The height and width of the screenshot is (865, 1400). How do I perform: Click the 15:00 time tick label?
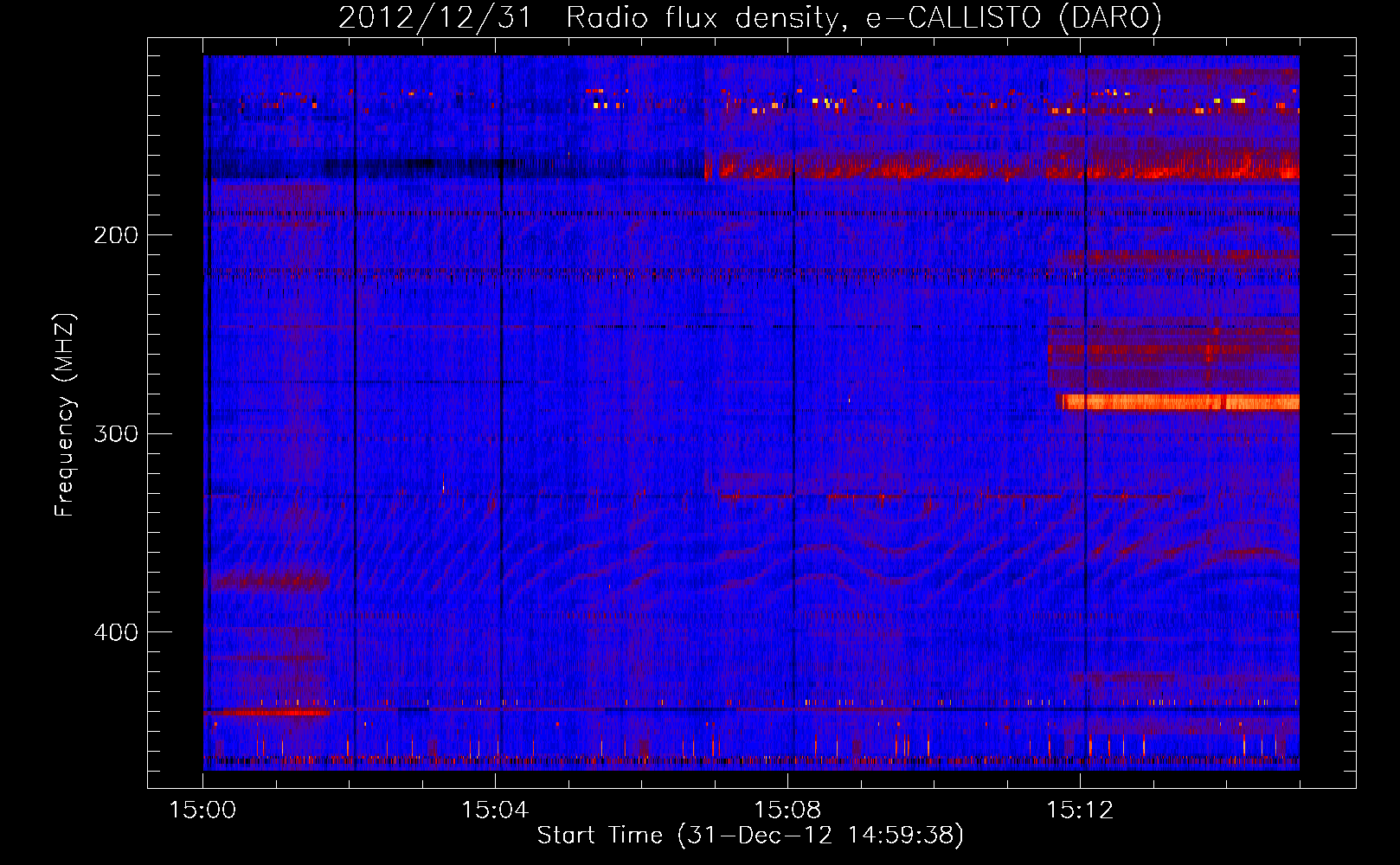203,811
